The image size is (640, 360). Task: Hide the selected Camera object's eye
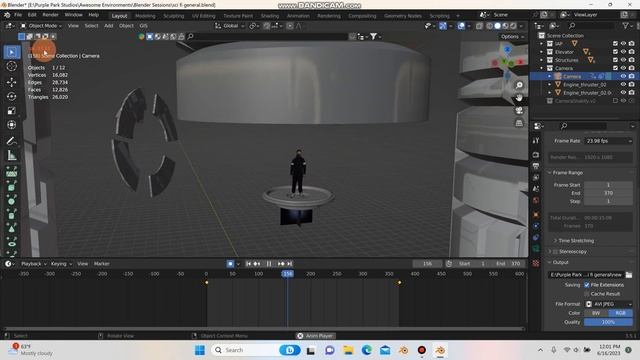click(623, 76)
